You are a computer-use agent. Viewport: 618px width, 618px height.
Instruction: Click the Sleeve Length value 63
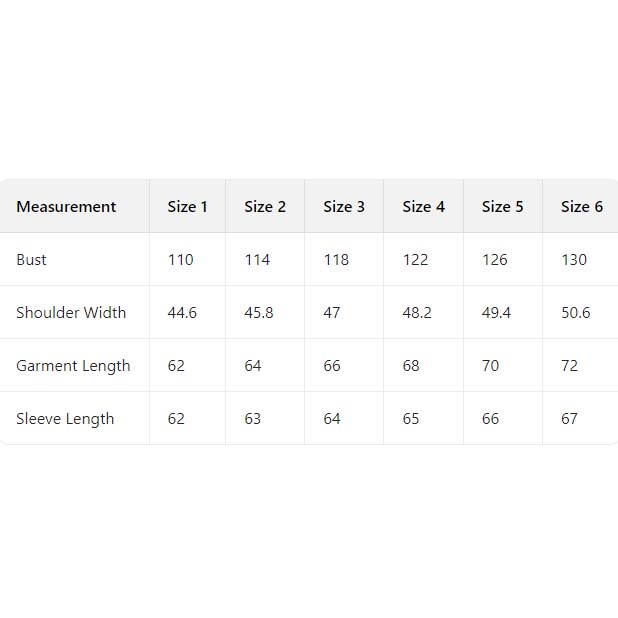click(x=253, y=419)
